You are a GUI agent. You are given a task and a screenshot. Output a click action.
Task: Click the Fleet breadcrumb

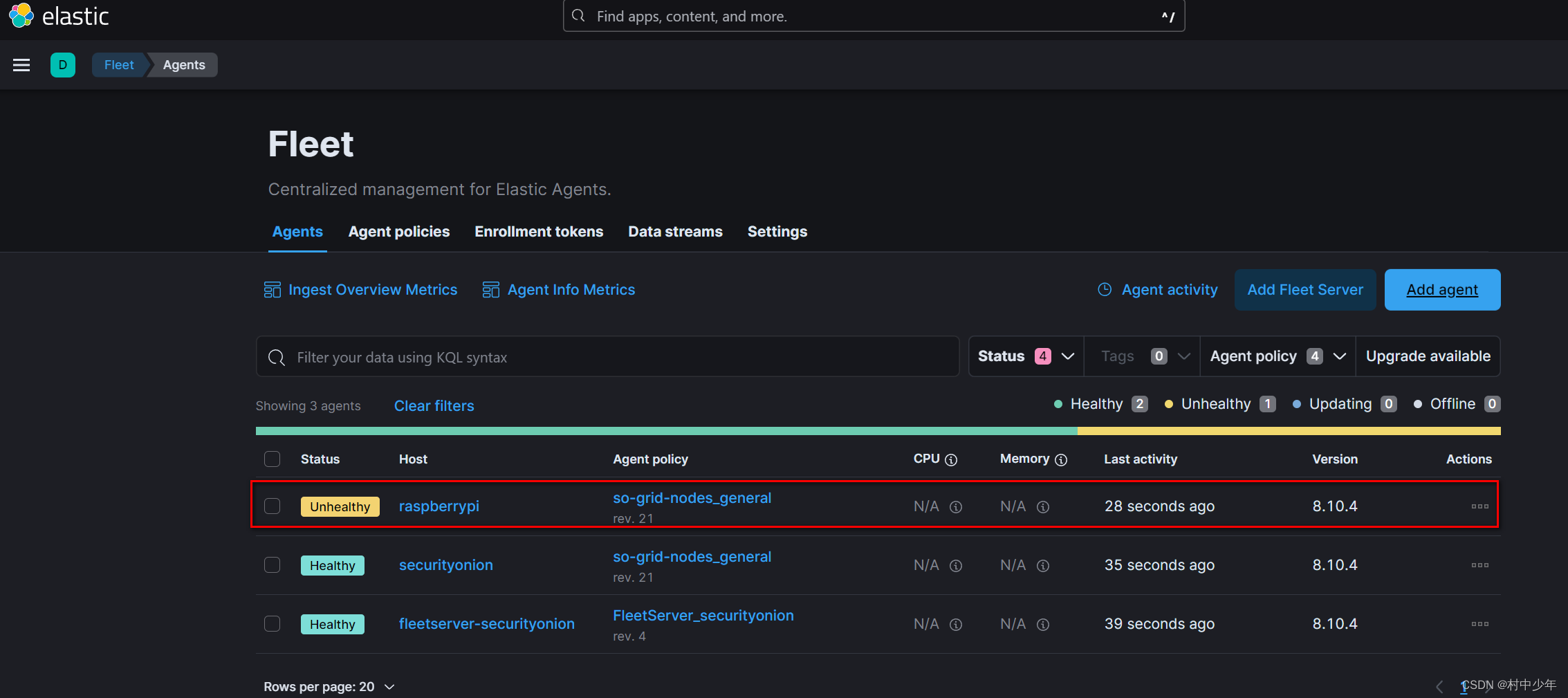[119, 65]
